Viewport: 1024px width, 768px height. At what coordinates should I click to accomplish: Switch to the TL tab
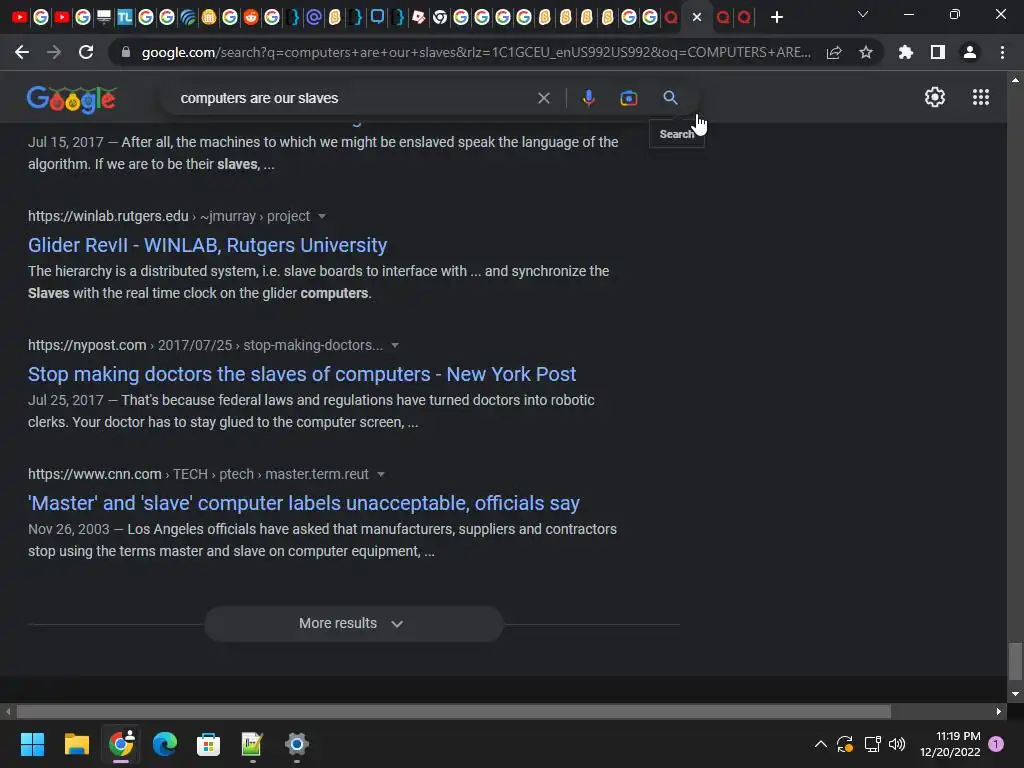[x=125, y=17]
